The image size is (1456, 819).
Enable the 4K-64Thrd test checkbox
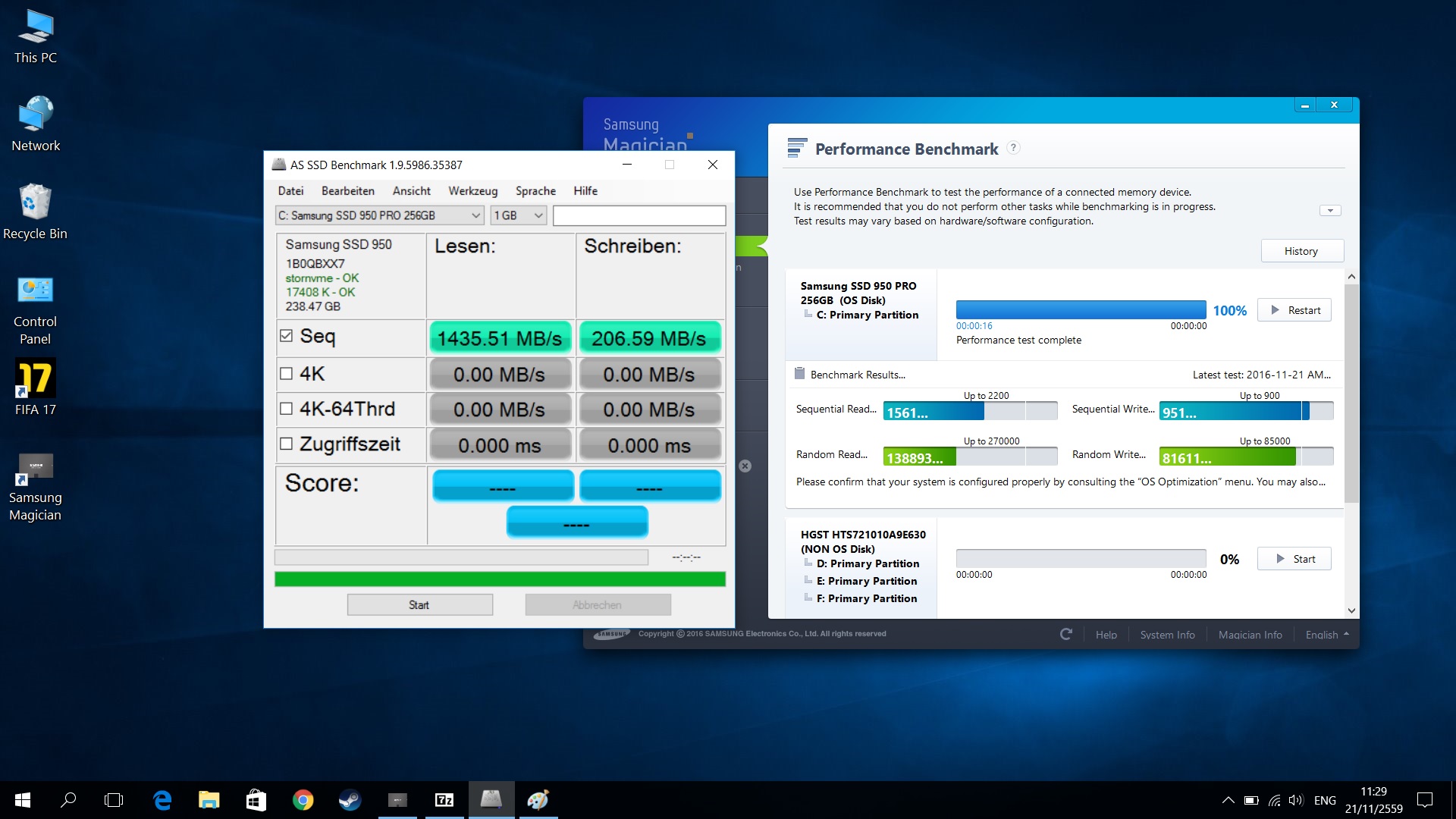(x=286, y=409)
